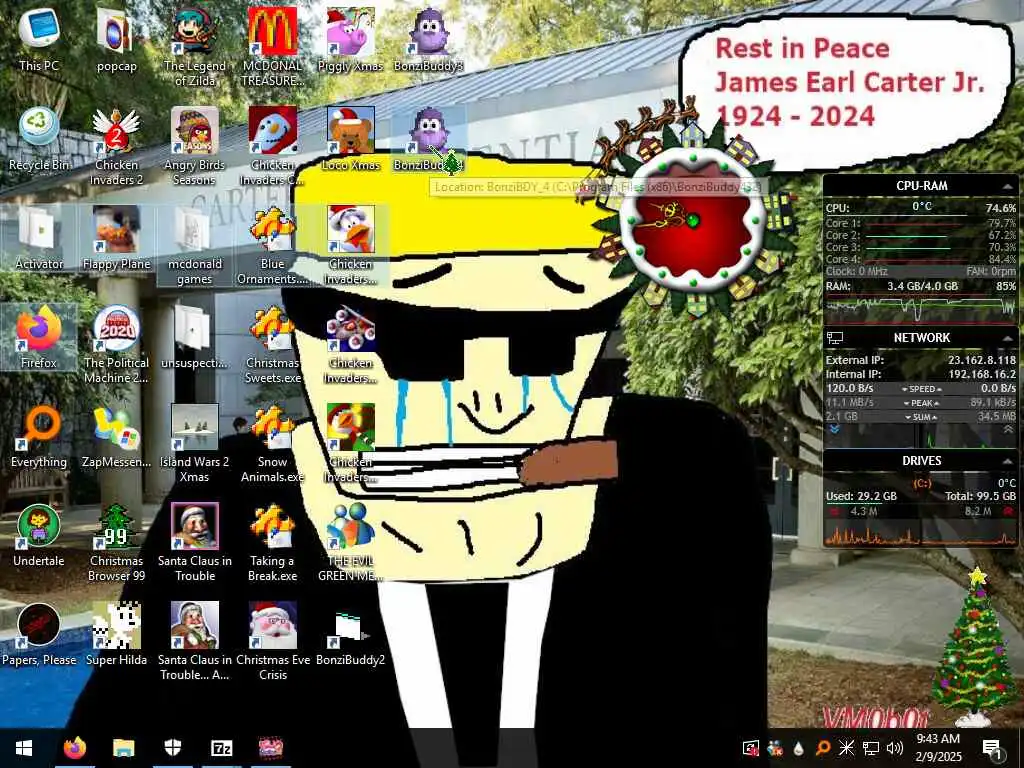Open Windows Security shield on taskbar
This screenshot has height=768, width=1024.
click(172, 748)
